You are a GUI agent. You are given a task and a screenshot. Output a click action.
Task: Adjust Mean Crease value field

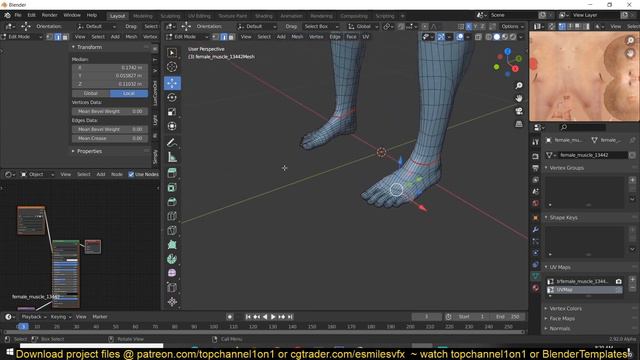pyautogui.click(x=110, y=138)
